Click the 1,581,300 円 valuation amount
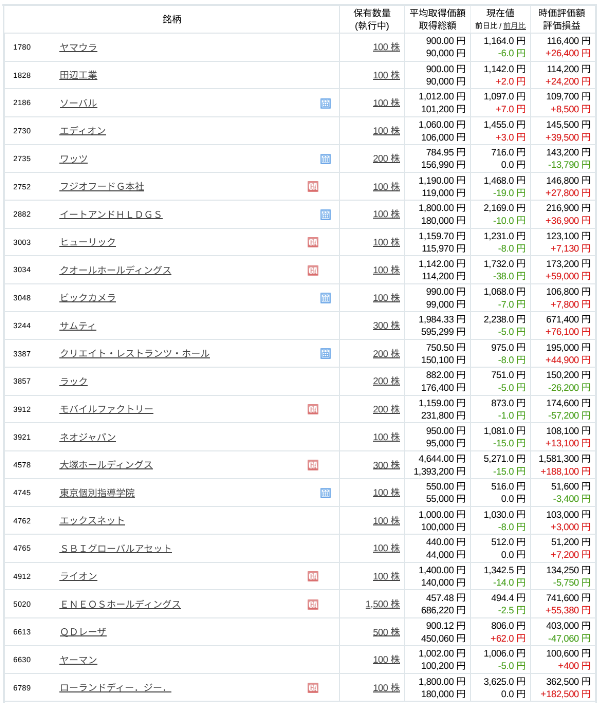Image resolution: width=600 pixels, height=703 pixels. pyautogui.click(x=565, y=459)
